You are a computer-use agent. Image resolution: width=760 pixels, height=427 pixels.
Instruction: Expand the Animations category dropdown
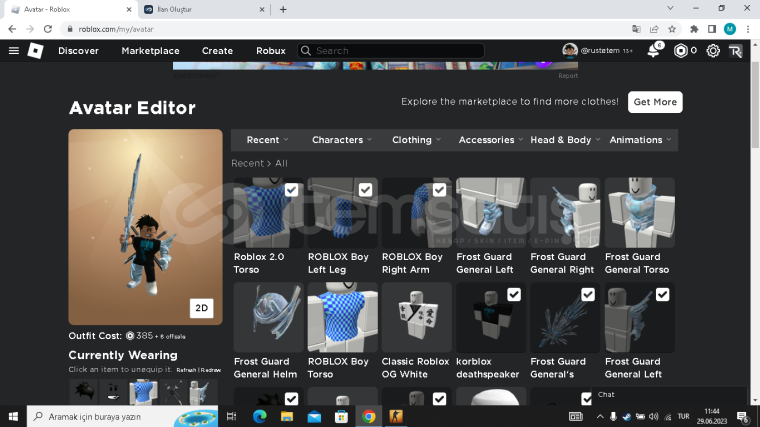pyautogui.click(x=640, y=140)
